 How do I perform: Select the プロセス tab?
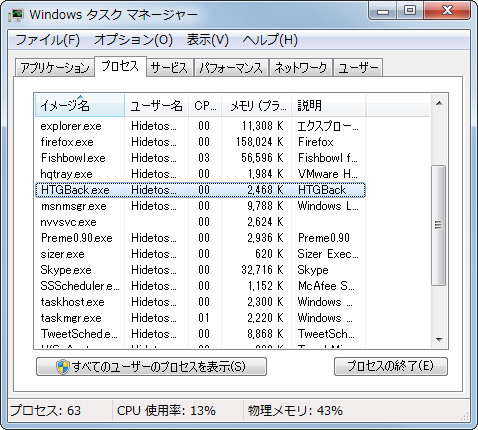[120, 66]
